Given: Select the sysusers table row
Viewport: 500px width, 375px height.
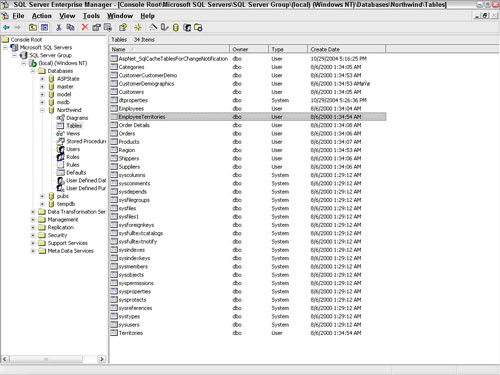Looking at the screenshot, I should coord(248,325).
